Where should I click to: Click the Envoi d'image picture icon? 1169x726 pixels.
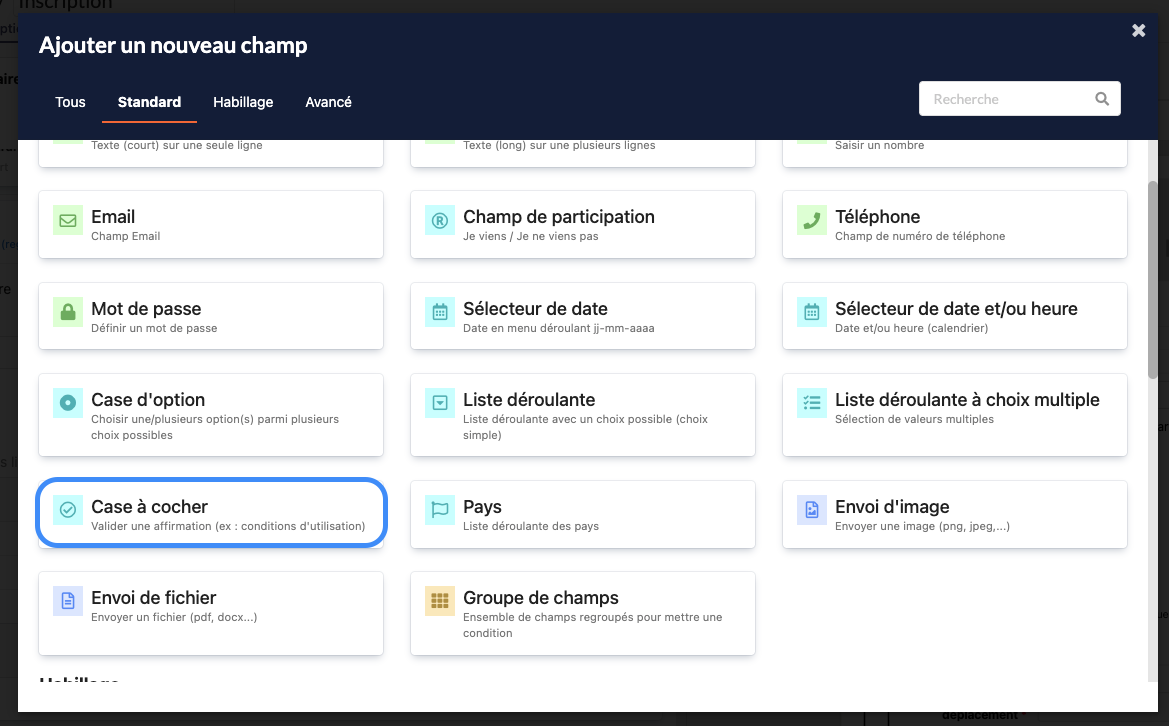coord(812,510)
